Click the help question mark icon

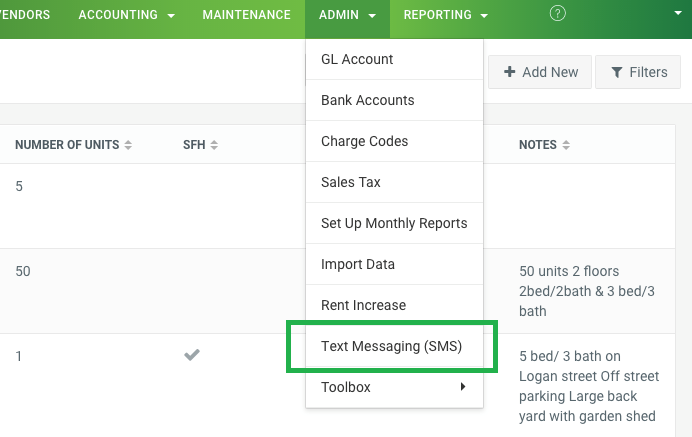tap(558, 14)
